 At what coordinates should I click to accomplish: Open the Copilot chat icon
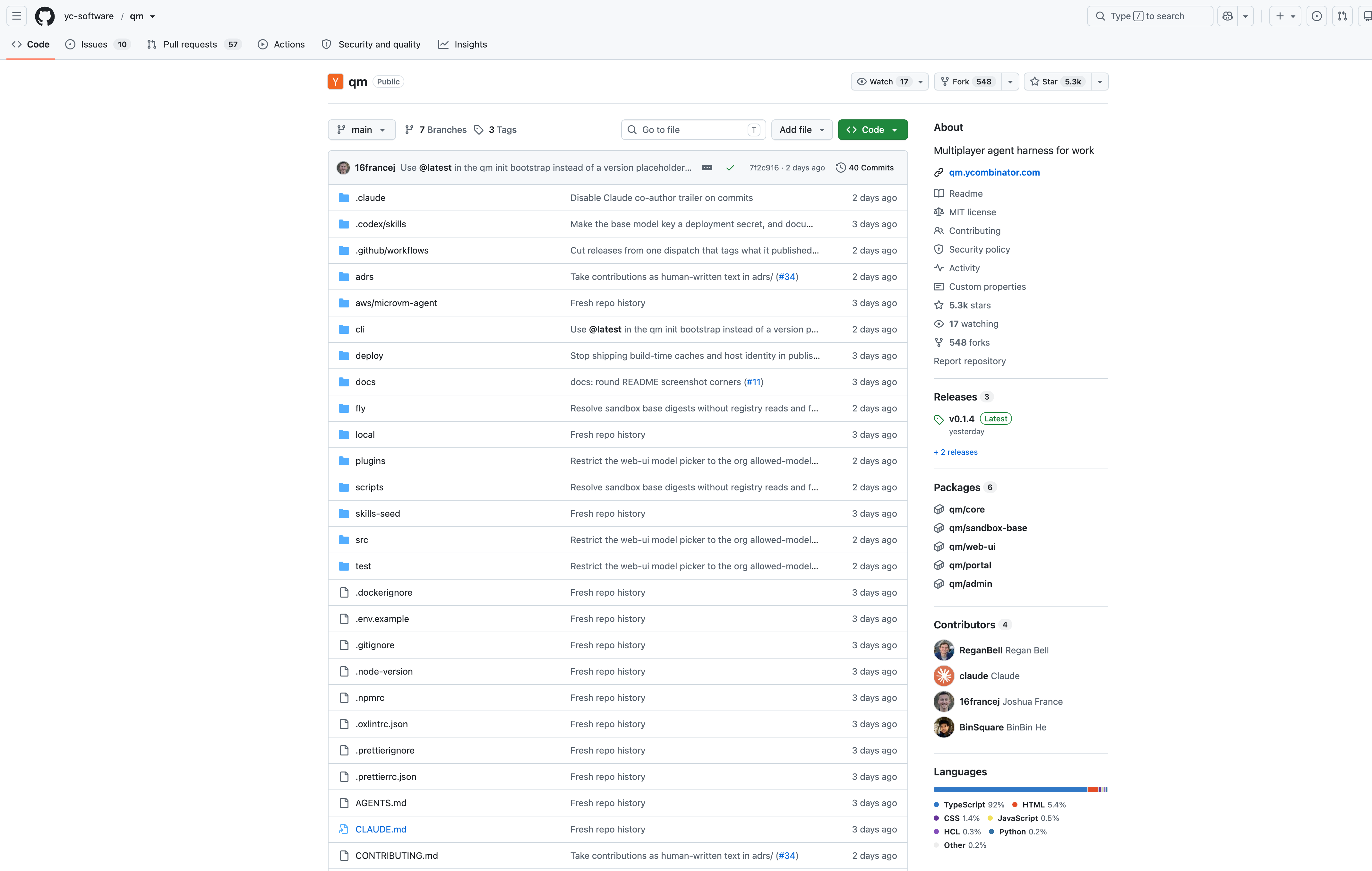point(1228,16)
